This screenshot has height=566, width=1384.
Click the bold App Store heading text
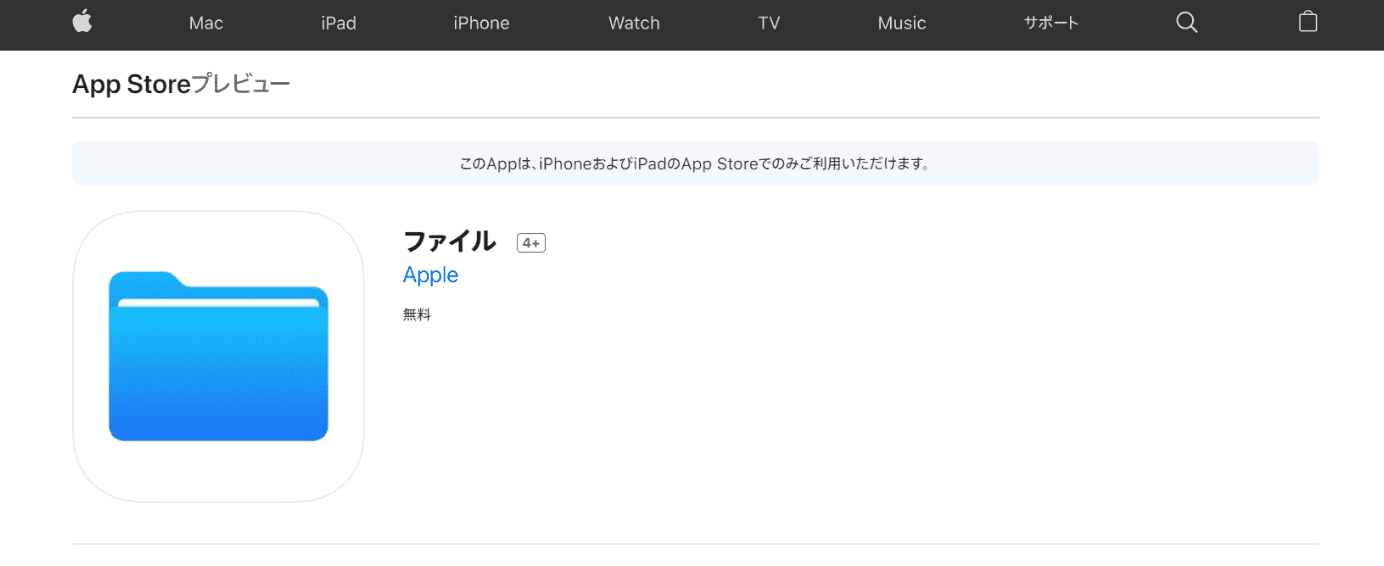click(x=131, y=85)
